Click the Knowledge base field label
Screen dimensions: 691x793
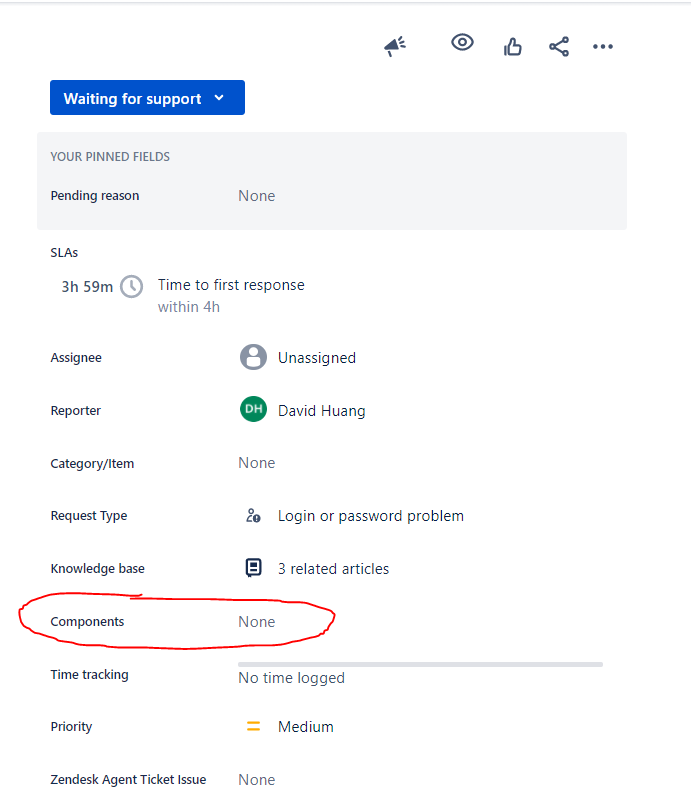(x=98, y=569)
